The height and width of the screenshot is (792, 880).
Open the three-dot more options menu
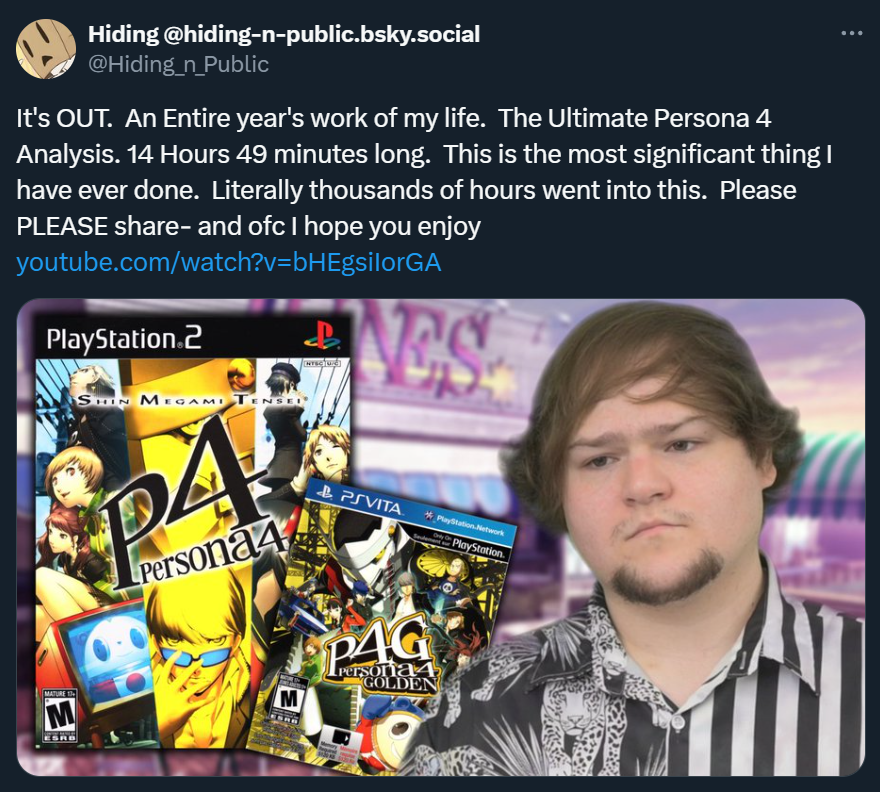[x=851, y=34]
